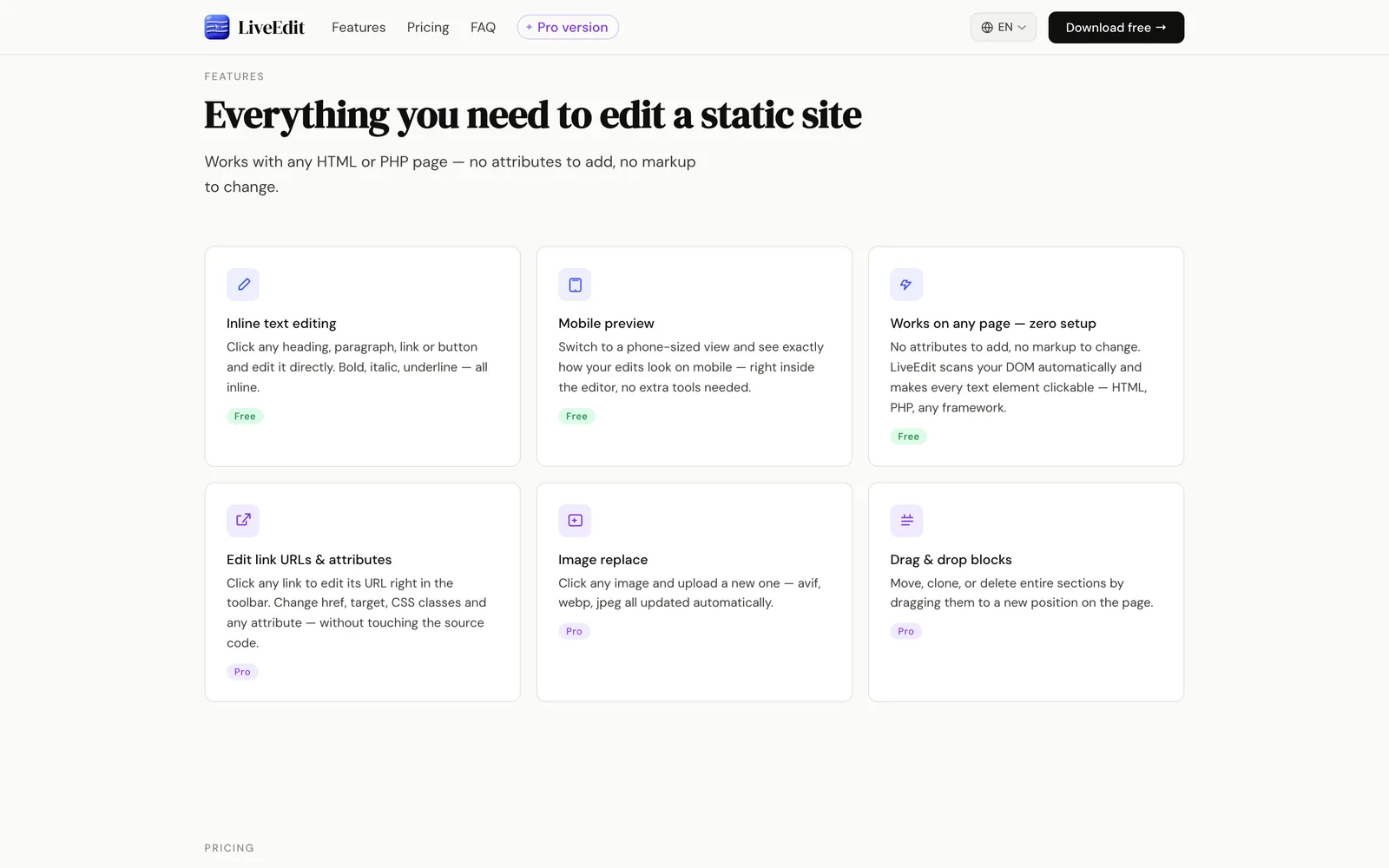Click the "Click any image and upload" paragraph
Viewport: 1389px width, 868px height.
tap(689, 593)
